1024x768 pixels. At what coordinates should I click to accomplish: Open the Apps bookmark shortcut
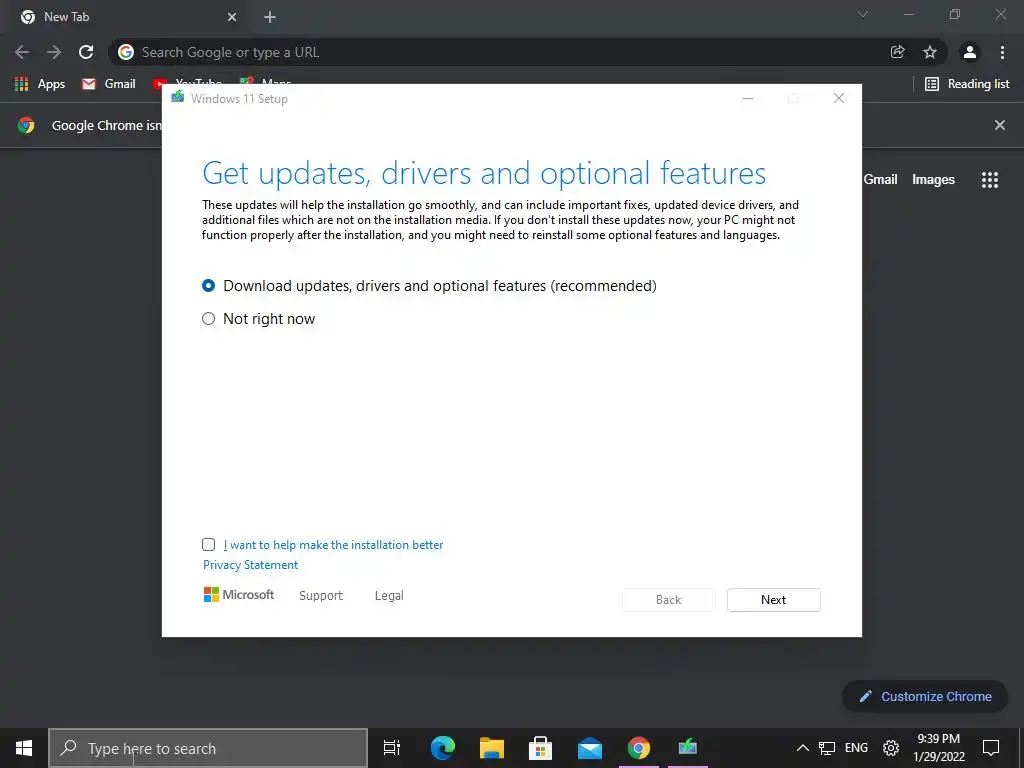coord(40,84)
